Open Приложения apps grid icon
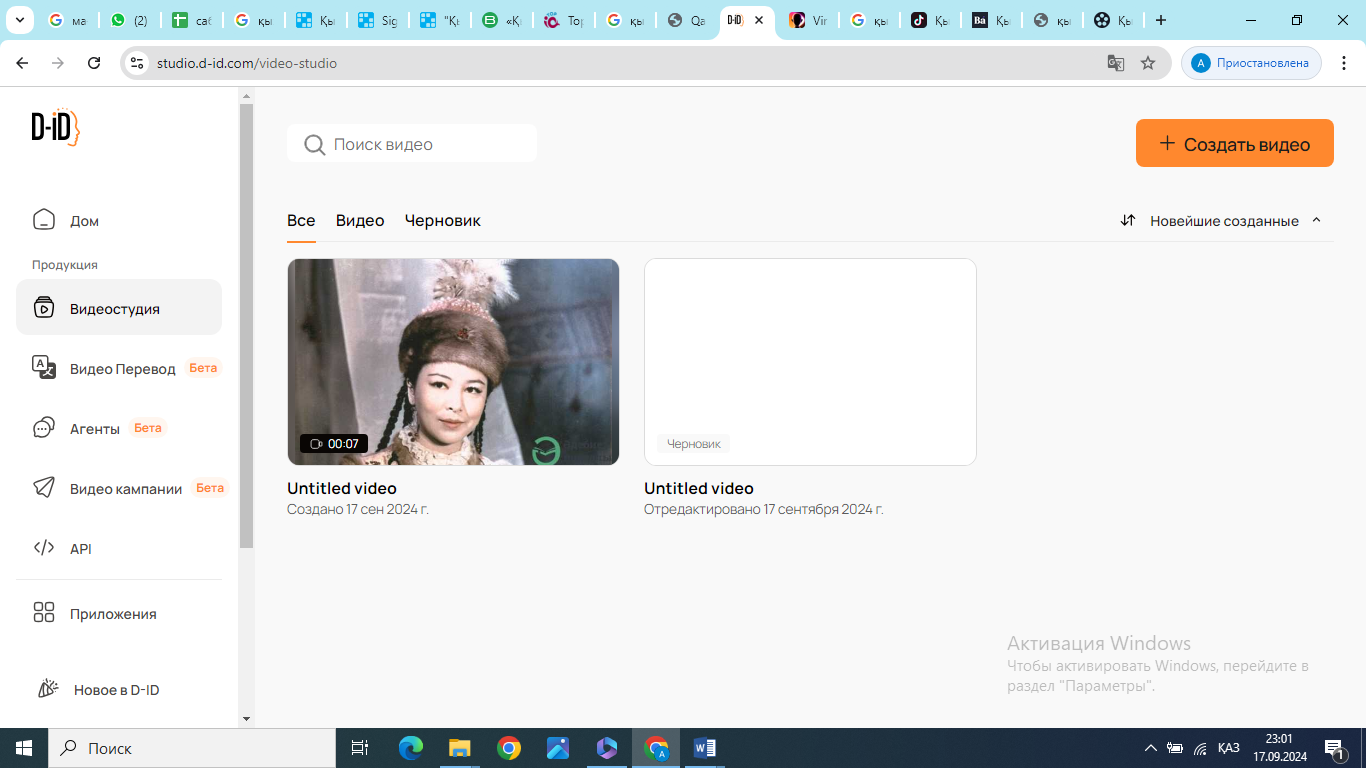Viewport: 1366px width, 768px height. 43,613
